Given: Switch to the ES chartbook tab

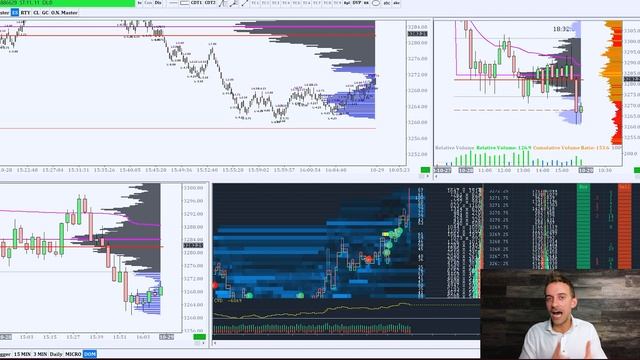Looking at the screenshot, I should pos(15,13).
